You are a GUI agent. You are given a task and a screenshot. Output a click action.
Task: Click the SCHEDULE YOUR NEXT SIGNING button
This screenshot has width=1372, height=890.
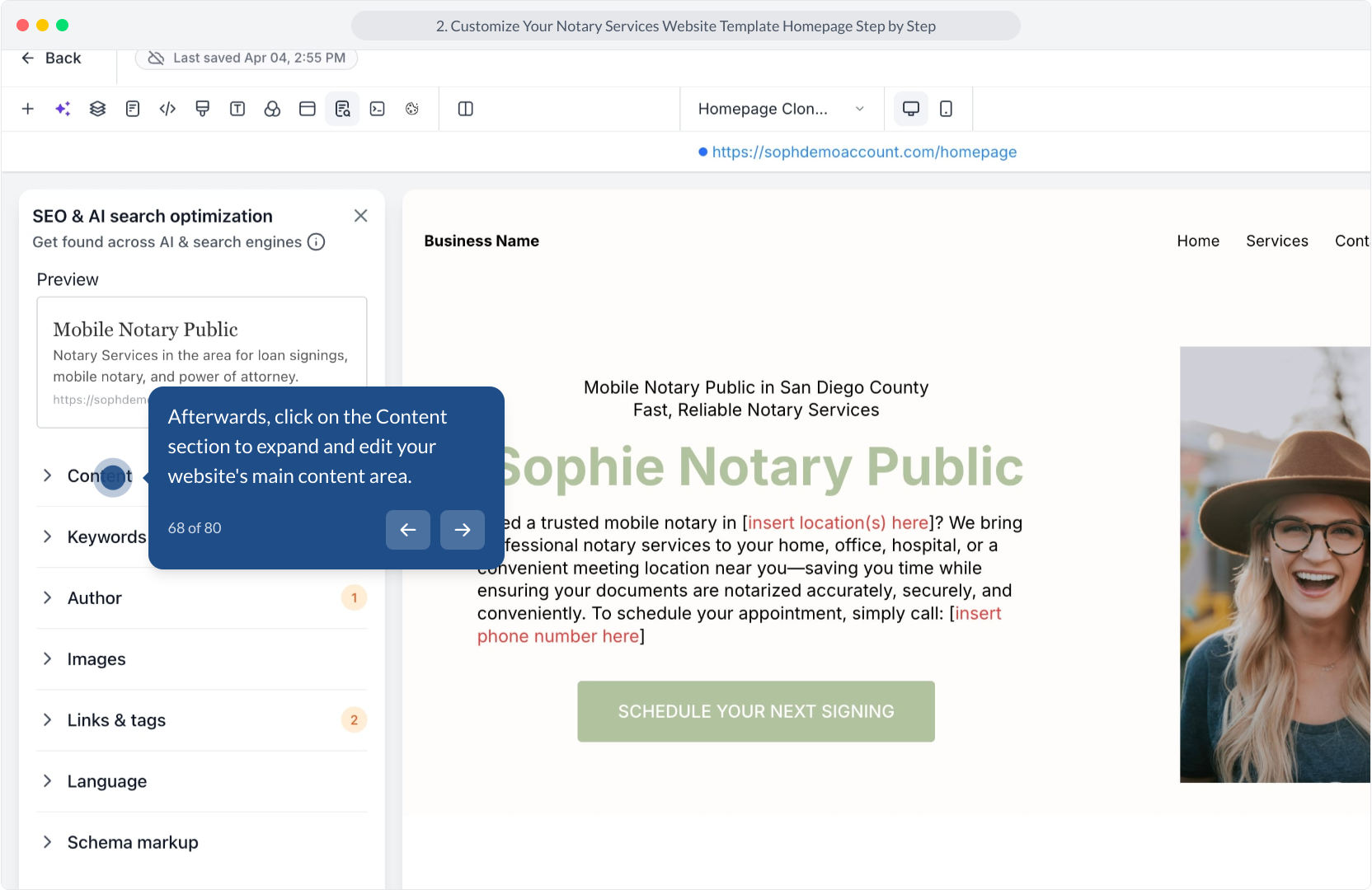[756, 711]
